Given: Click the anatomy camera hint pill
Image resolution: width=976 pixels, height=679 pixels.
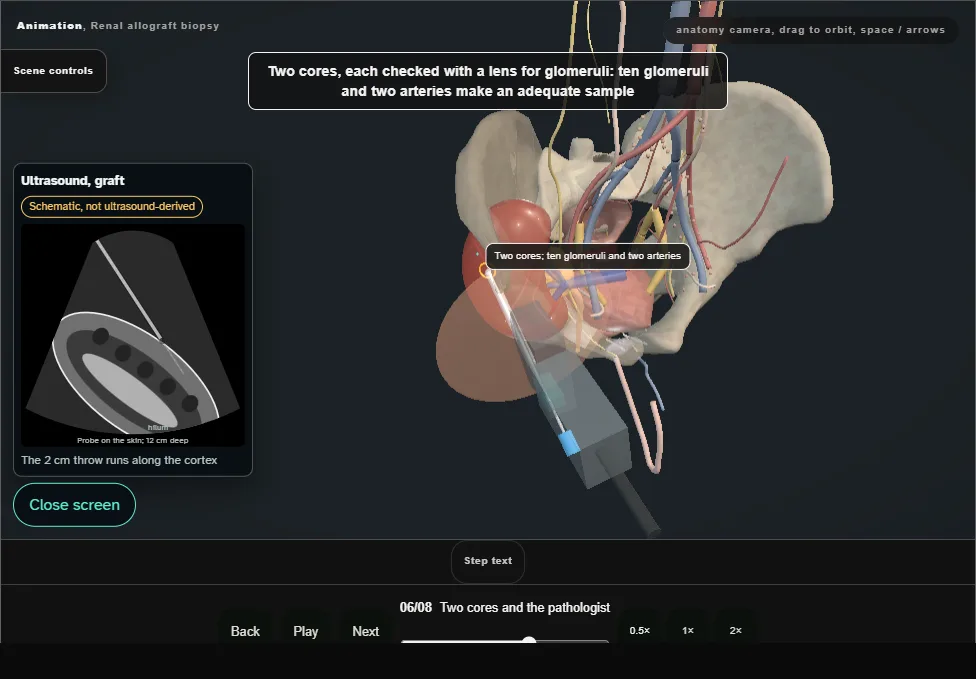Looking at the screenshot, I should click(x=810, y=30).
